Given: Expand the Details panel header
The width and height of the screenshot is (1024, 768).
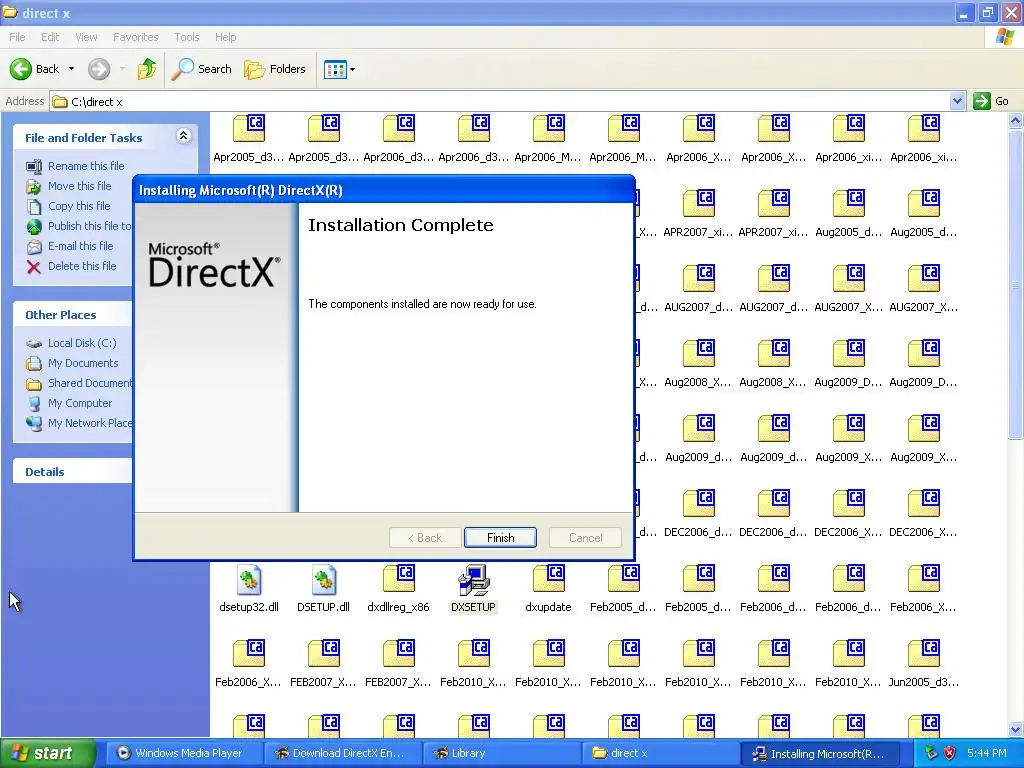Looking at the screenshot, I should point(73,472).
